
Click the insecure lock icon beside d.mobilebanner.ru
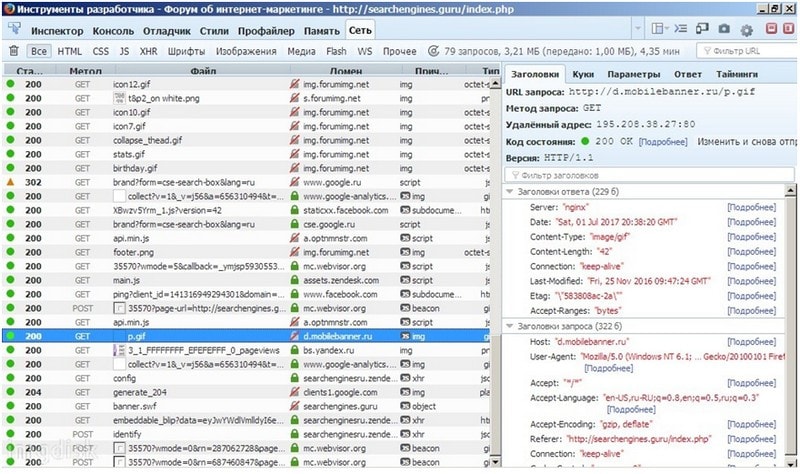click(295, 337)
